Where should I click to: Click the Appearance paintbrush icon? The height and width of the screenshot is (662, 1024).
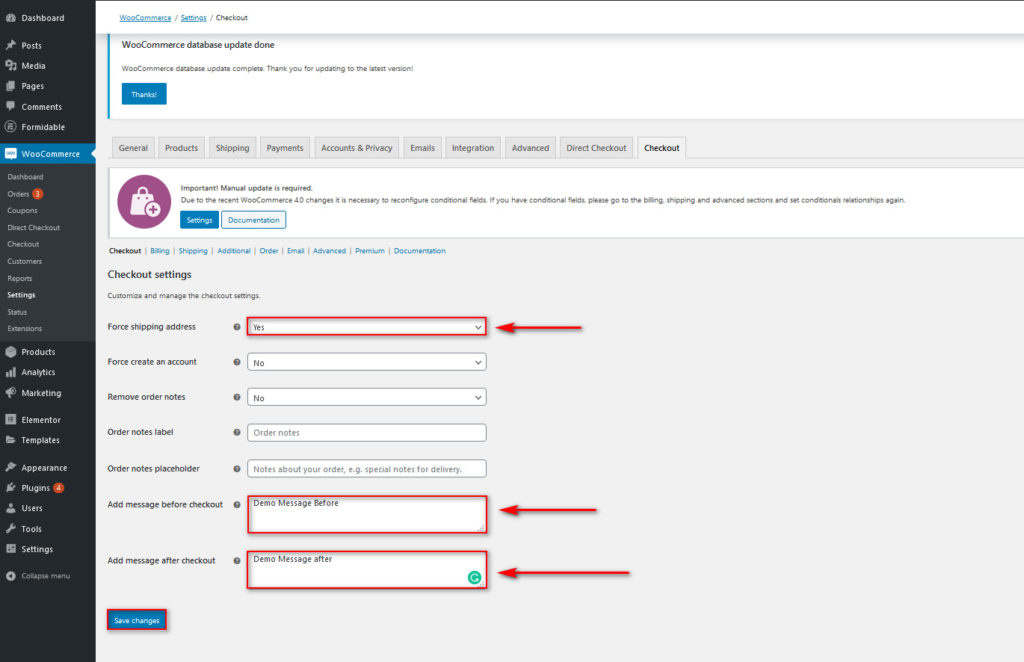10,467
